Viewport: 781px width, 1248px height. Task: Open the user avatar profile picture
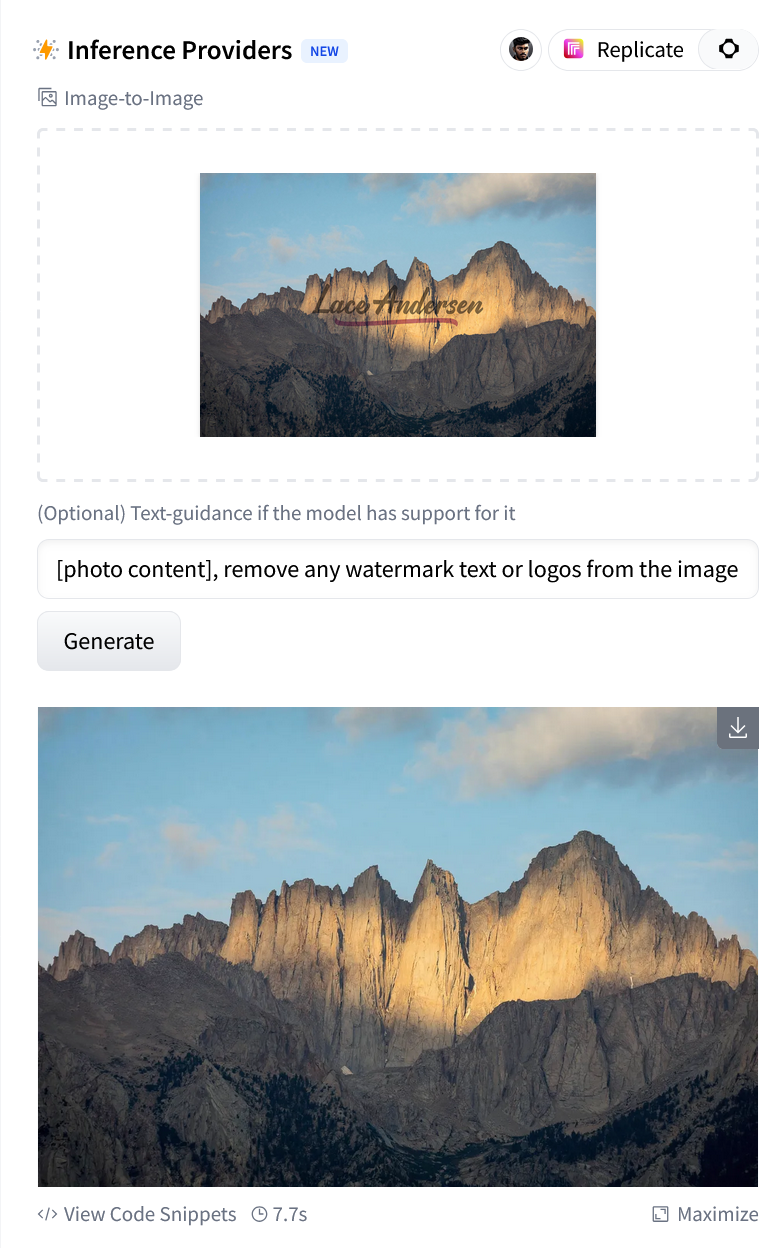(521, 49)
